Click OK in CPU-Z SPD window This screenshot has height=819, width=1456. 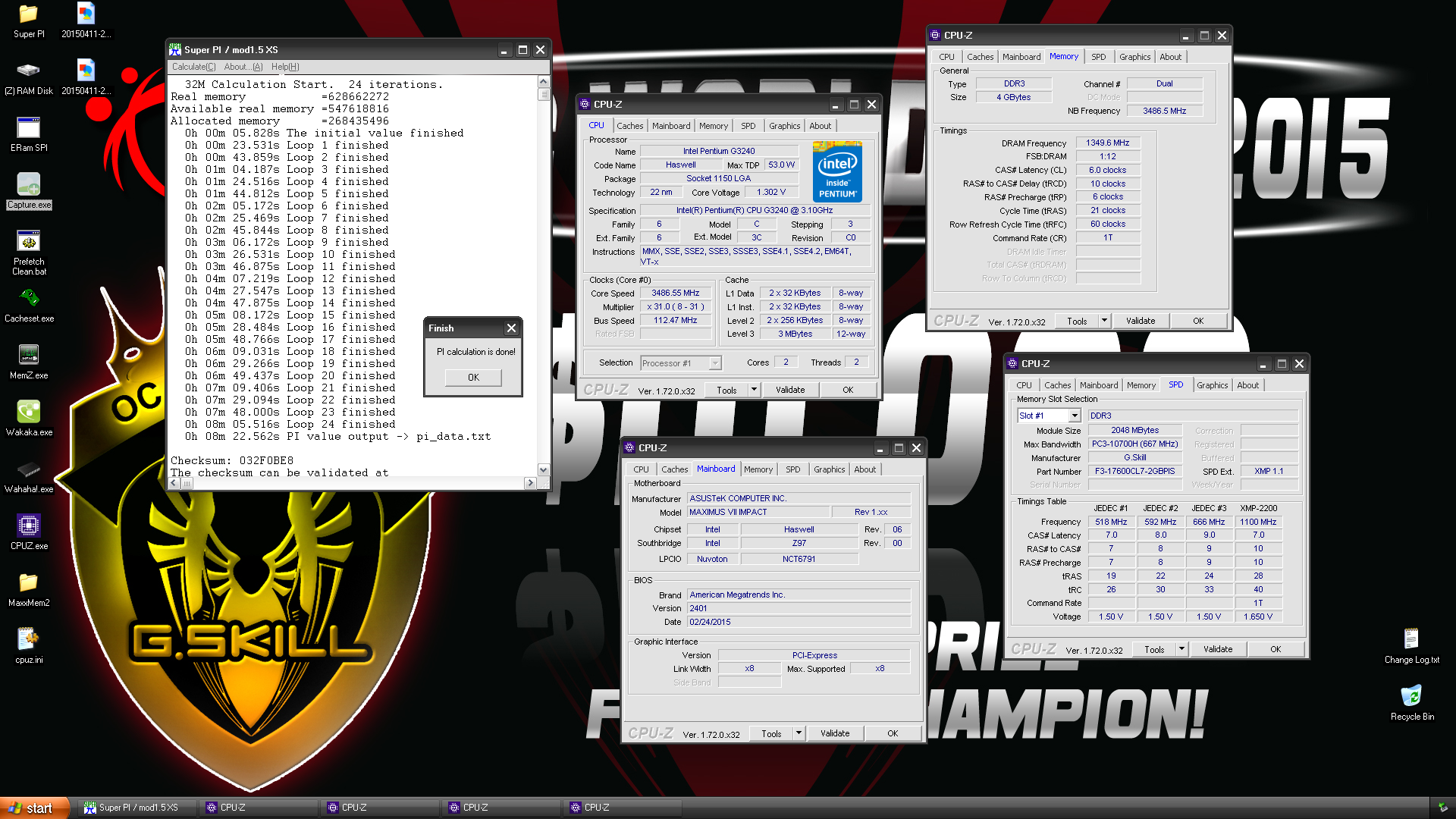point(1276,649)
